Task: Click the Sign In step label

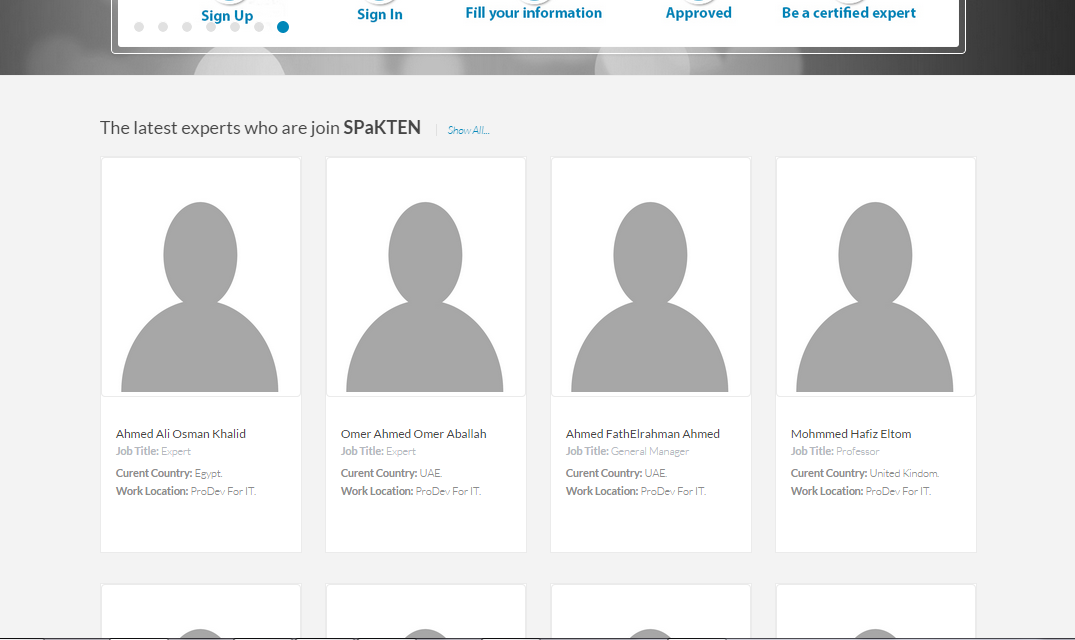Action: click(380, 14)
